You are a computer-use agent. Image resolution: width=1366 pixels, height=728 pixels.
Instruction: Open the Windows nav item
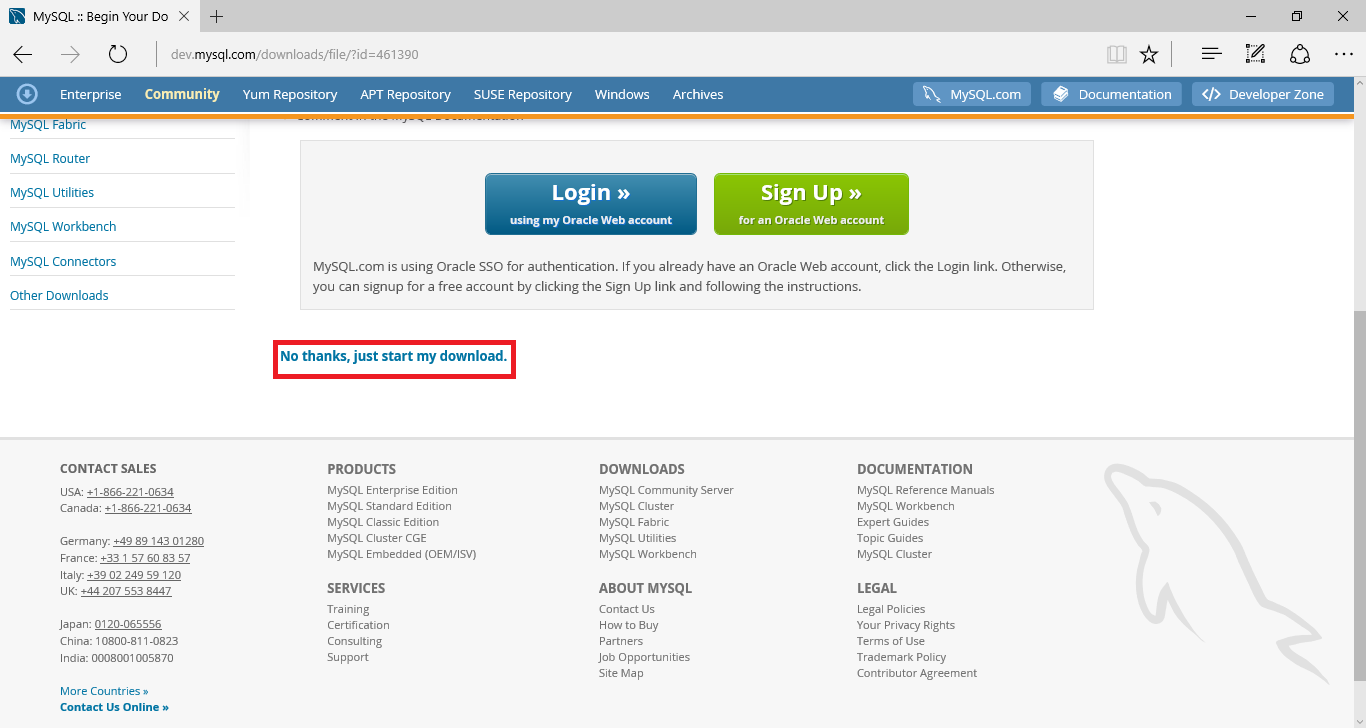point(622,94)
